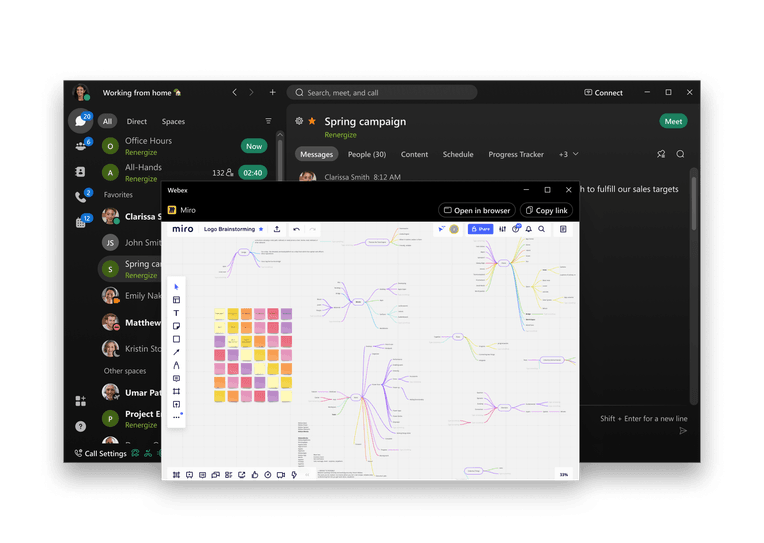Toggle favorite star on Spring campaign
Viewport: 764px width, 543px height.
tap(312, 121)
